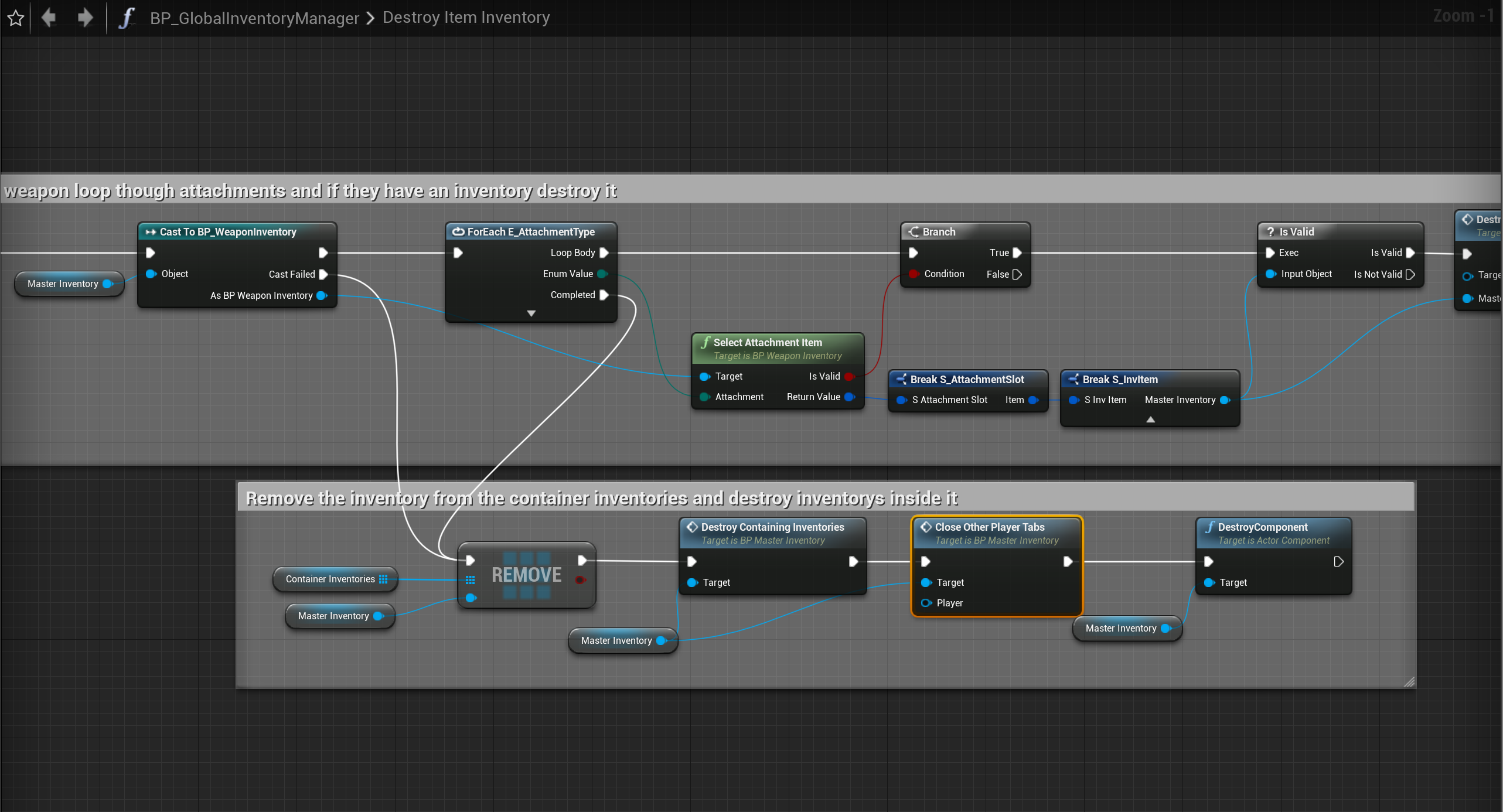Screen dimensions: 1503x812
Task: Click ForEach E_AttachmentType loop icon
Action: 458,232
